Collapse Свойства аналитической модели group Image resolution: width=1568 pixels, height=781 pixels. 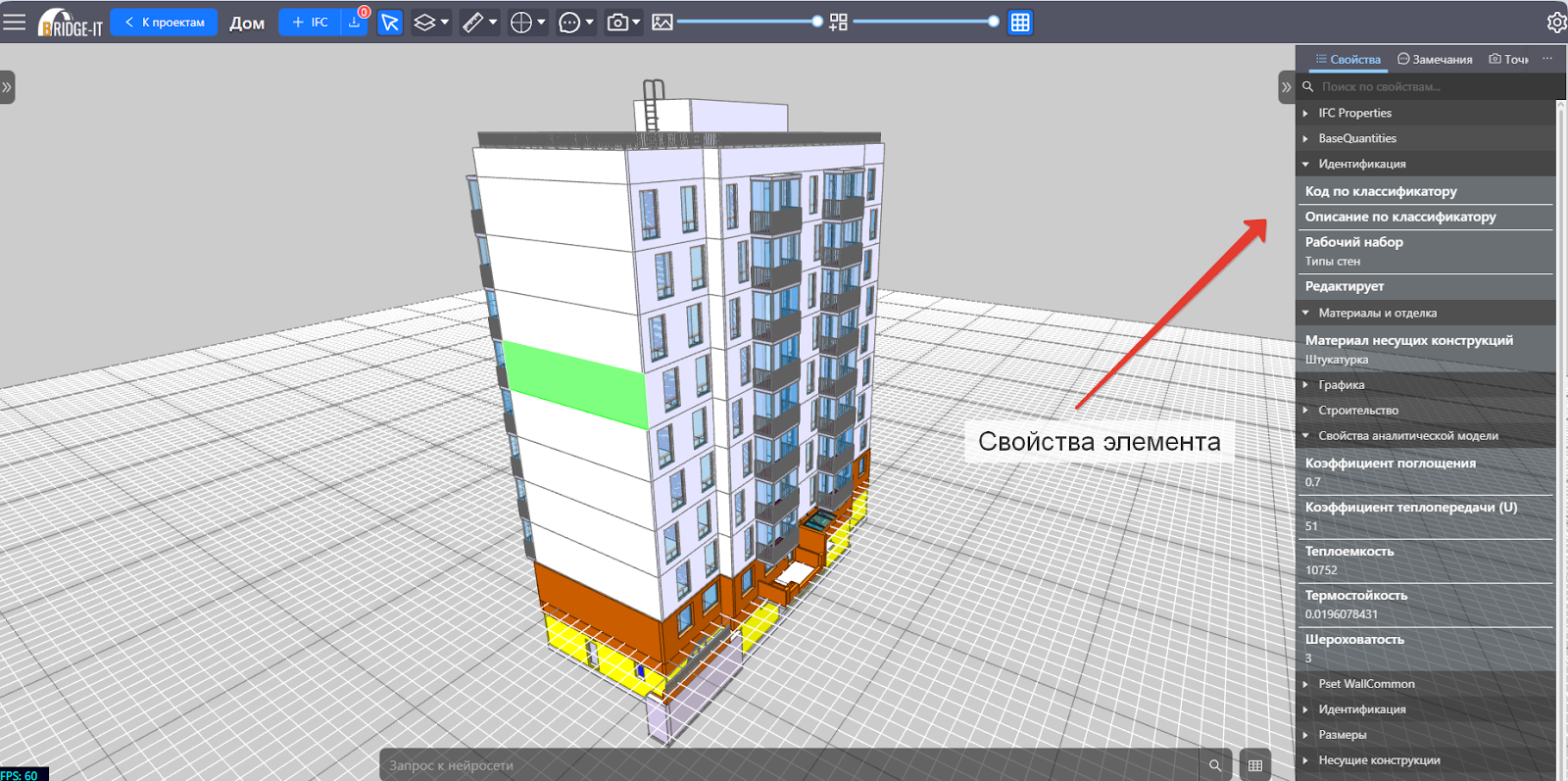coord(1426,435)
